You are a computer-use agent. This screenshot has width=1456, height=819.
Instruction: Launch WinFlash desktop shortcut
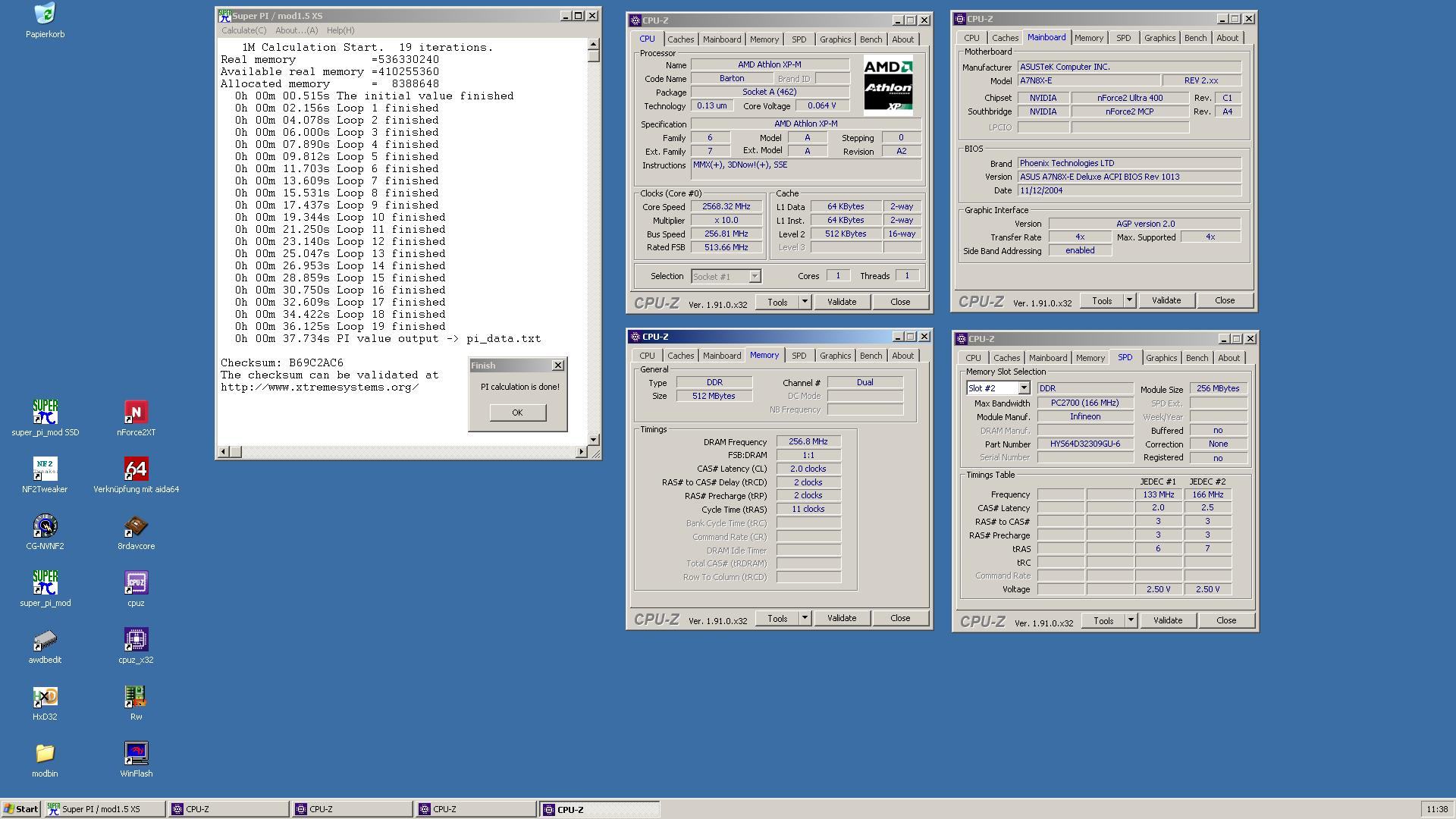click(x=136, y=759)
